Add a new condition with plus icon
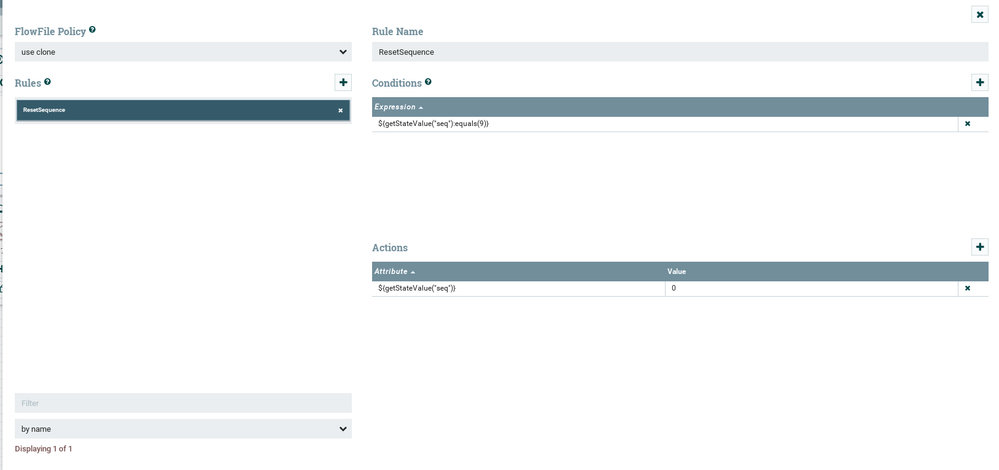This screenshot has width=999, height=470. click(x=980, y=82)
